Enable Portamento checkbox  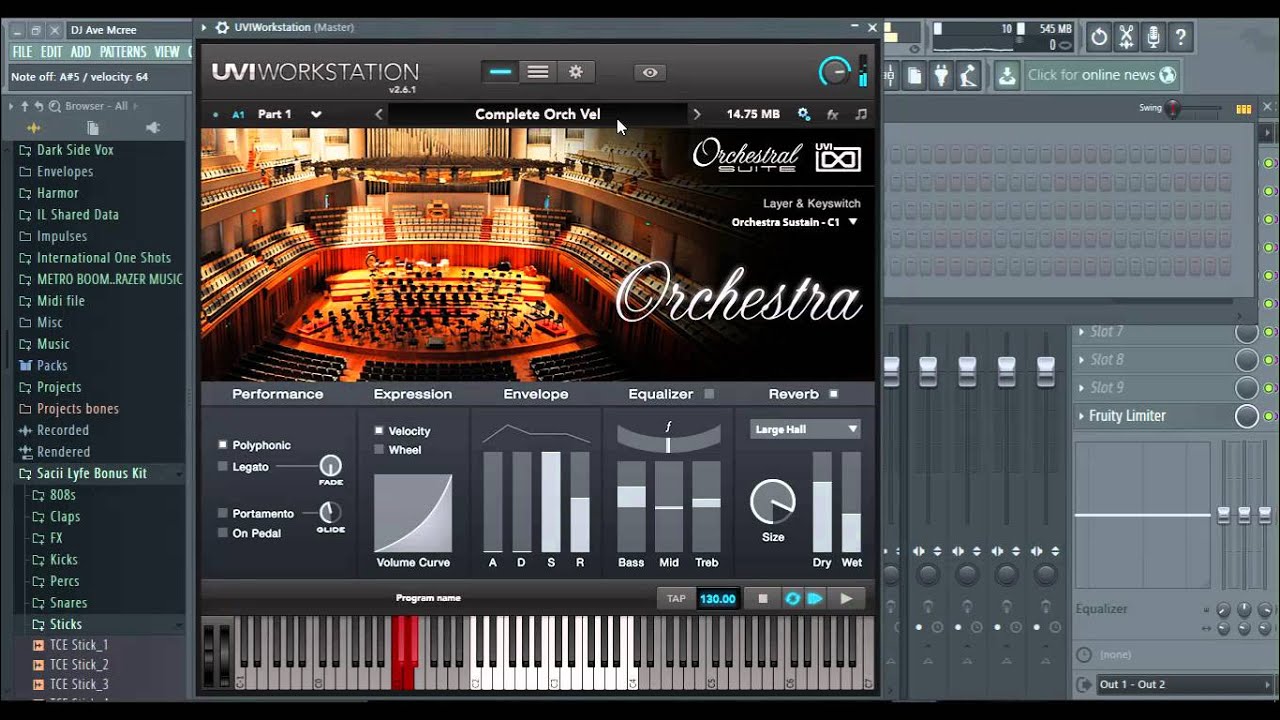[x=223, y=513]
